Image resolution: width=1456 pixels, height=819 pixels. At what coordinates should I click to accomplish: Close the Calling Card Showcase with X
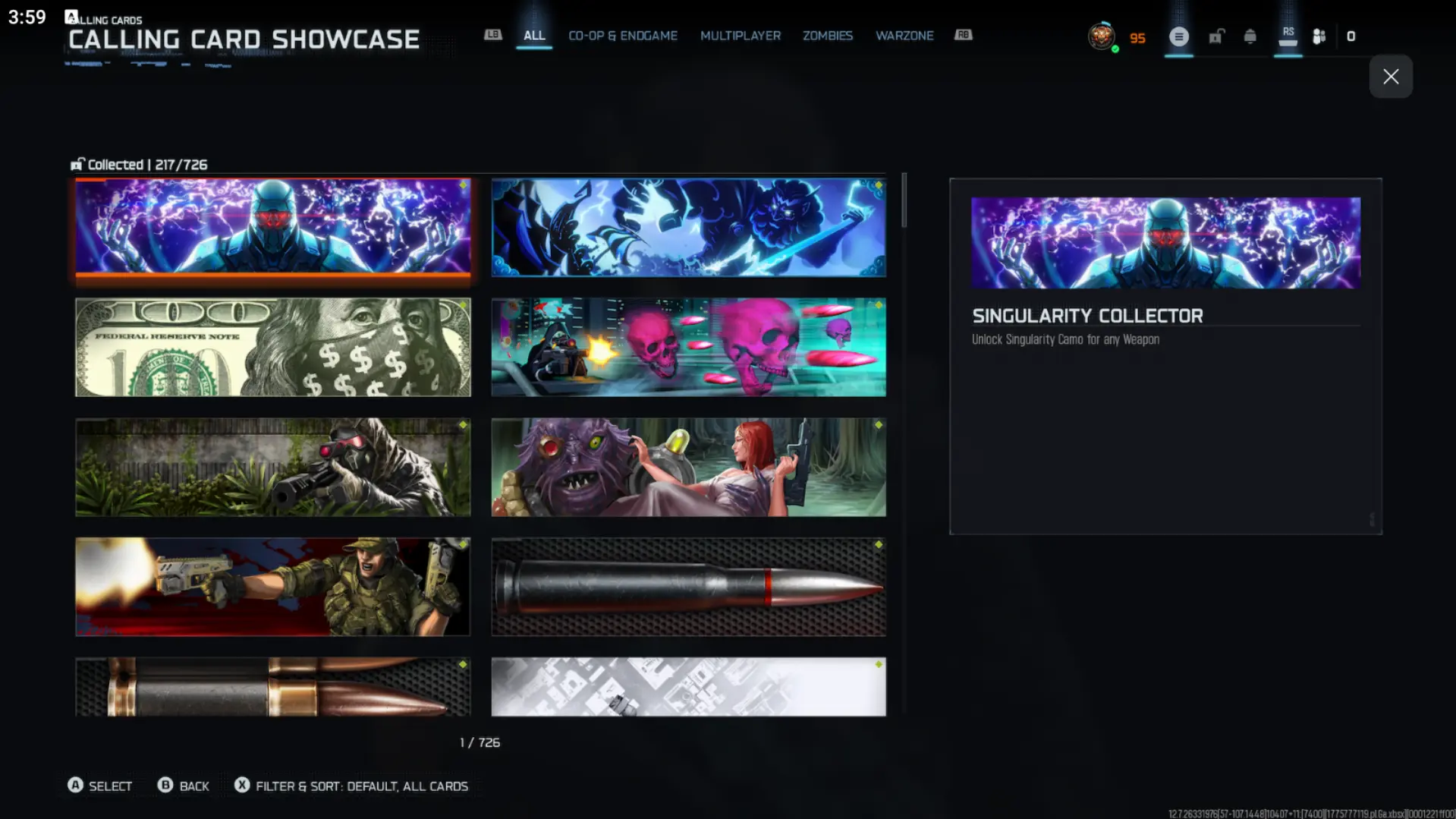(1391, 76)
